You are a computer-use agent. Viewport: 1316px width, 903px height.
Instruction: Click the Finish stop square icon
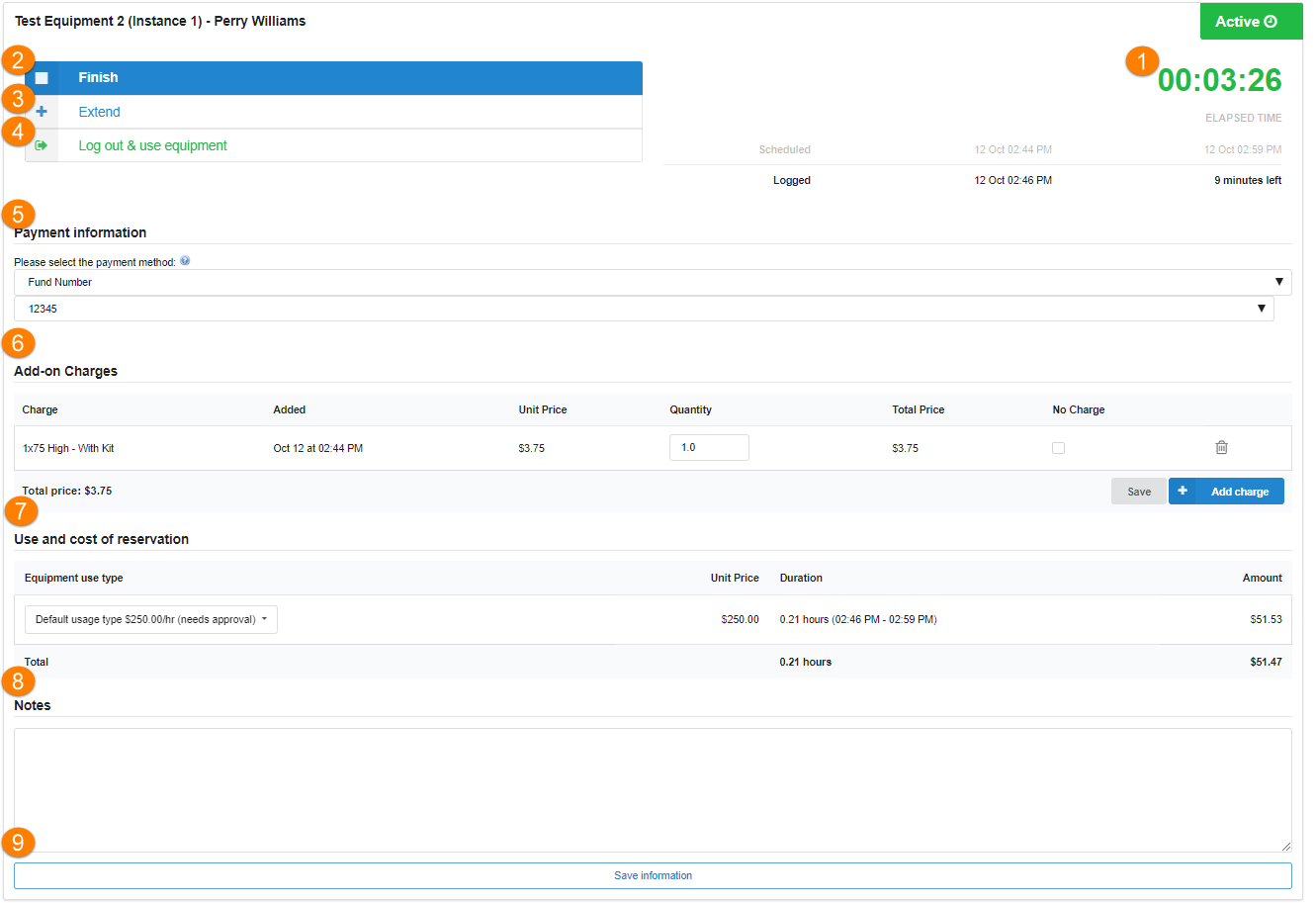[x=42, y=78]
